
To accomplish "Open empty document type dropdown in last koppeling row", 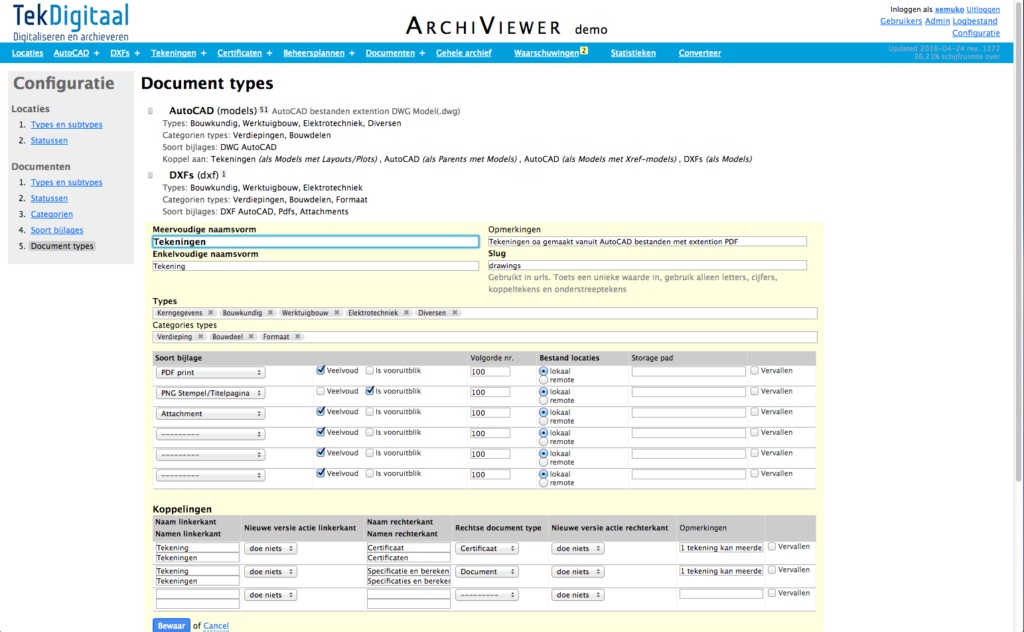I will pyautogui.click(x=487, y=595).
